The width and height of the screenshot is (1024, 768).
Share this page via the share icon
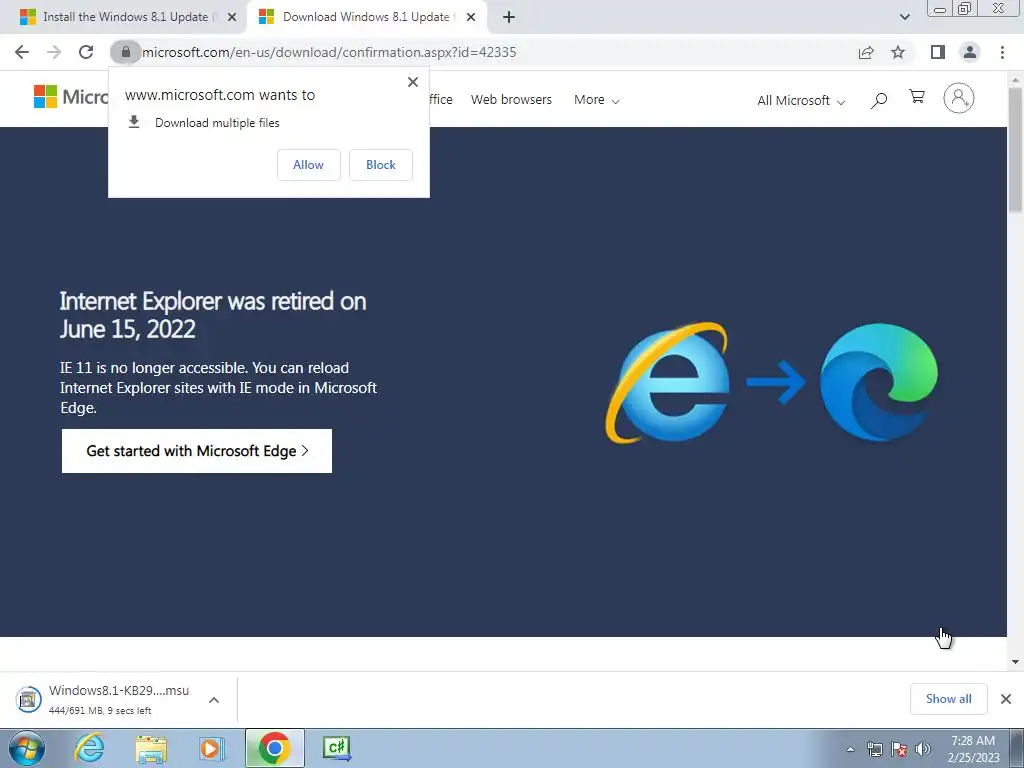pos(866,52)
